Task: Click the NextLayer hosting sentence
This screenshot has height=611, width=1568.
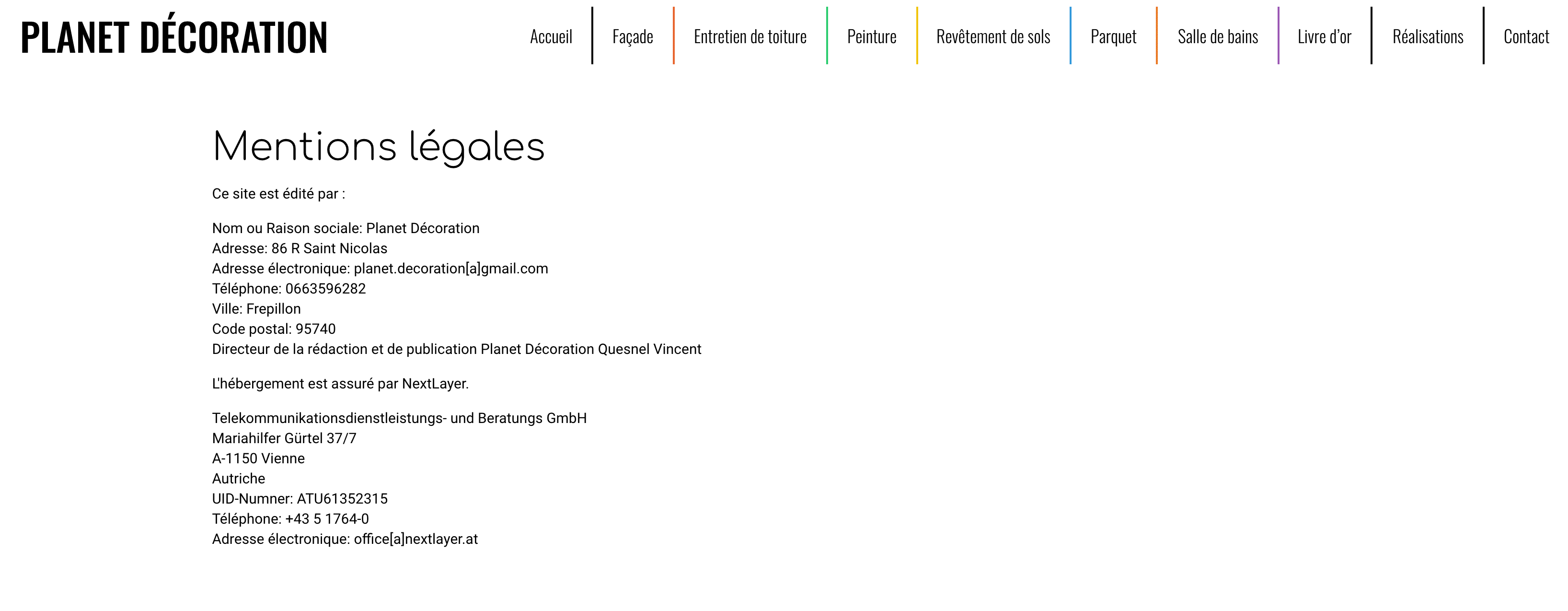Action: click(340, 384)
